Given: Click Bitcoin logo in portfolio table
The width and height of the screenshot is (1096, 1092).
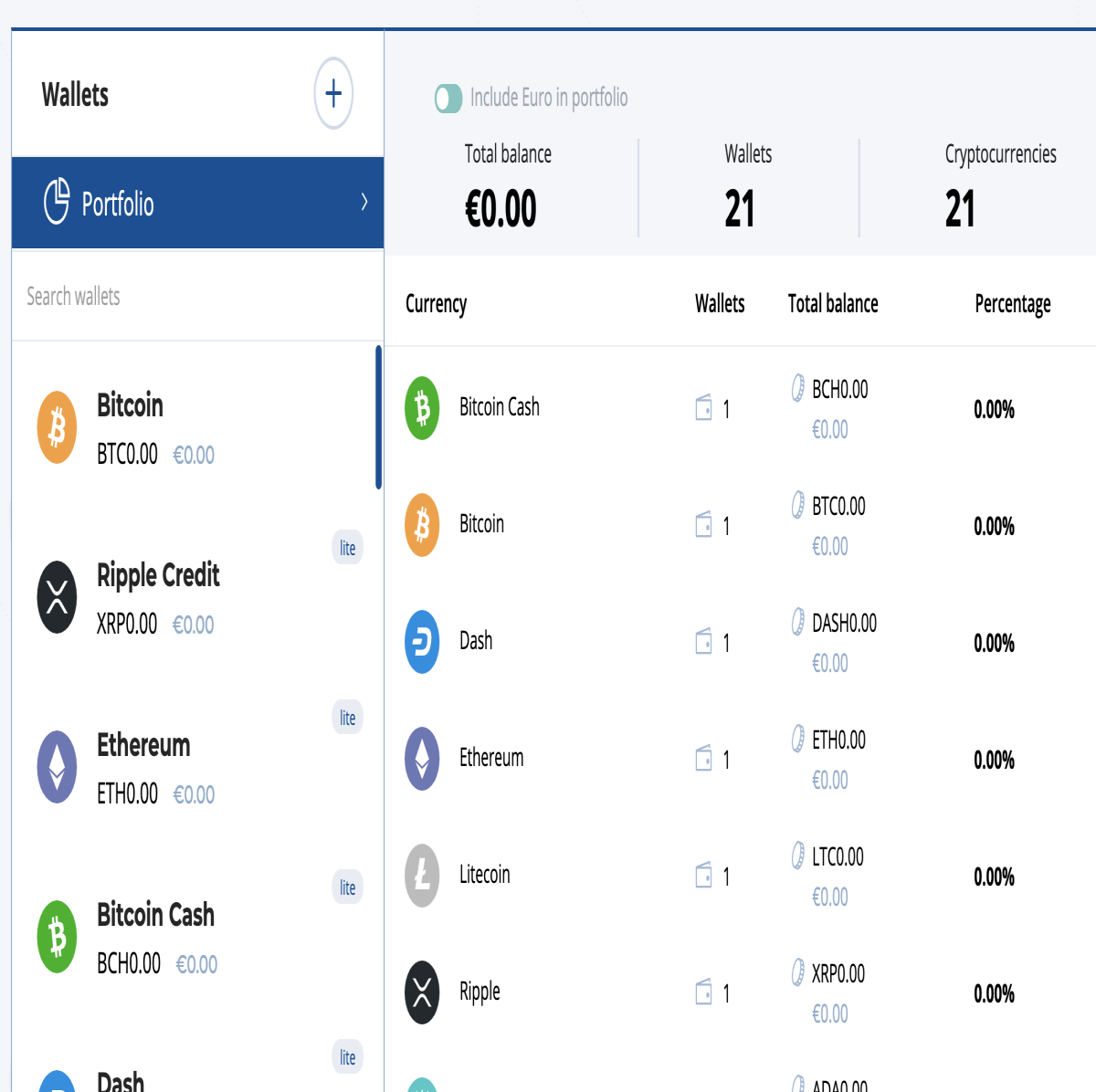Looking at the screenshot, I should [422, 525].
